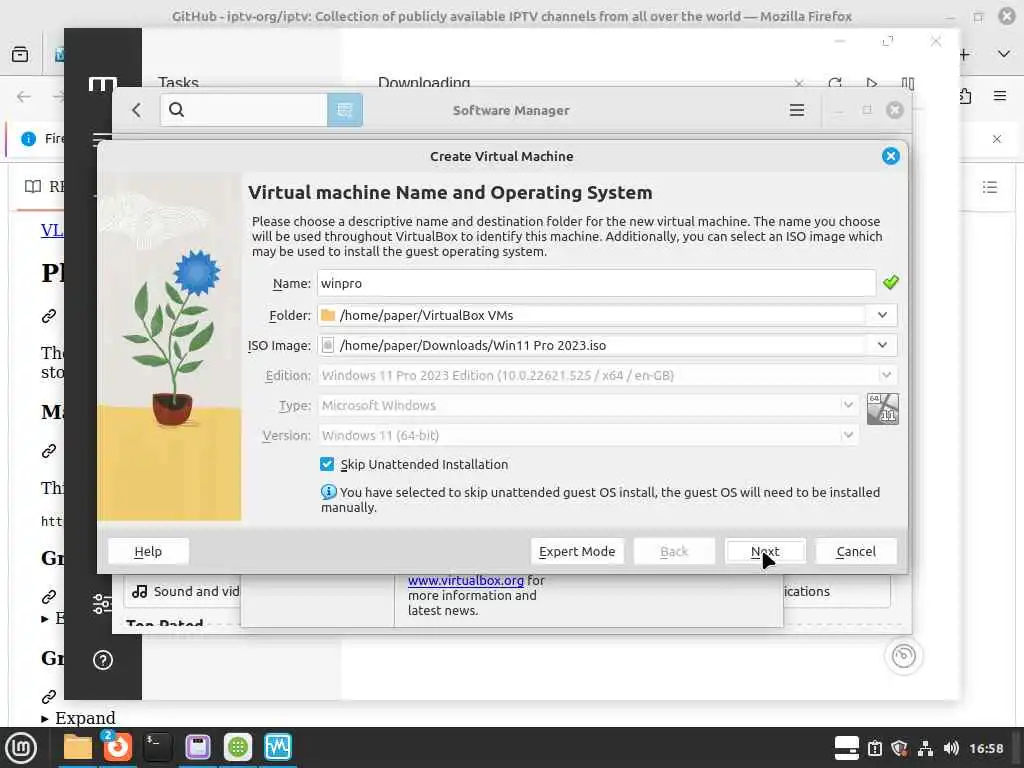Open a new Firefox tab
Viewport: 1024px width, 768px height.
[965, 55]
